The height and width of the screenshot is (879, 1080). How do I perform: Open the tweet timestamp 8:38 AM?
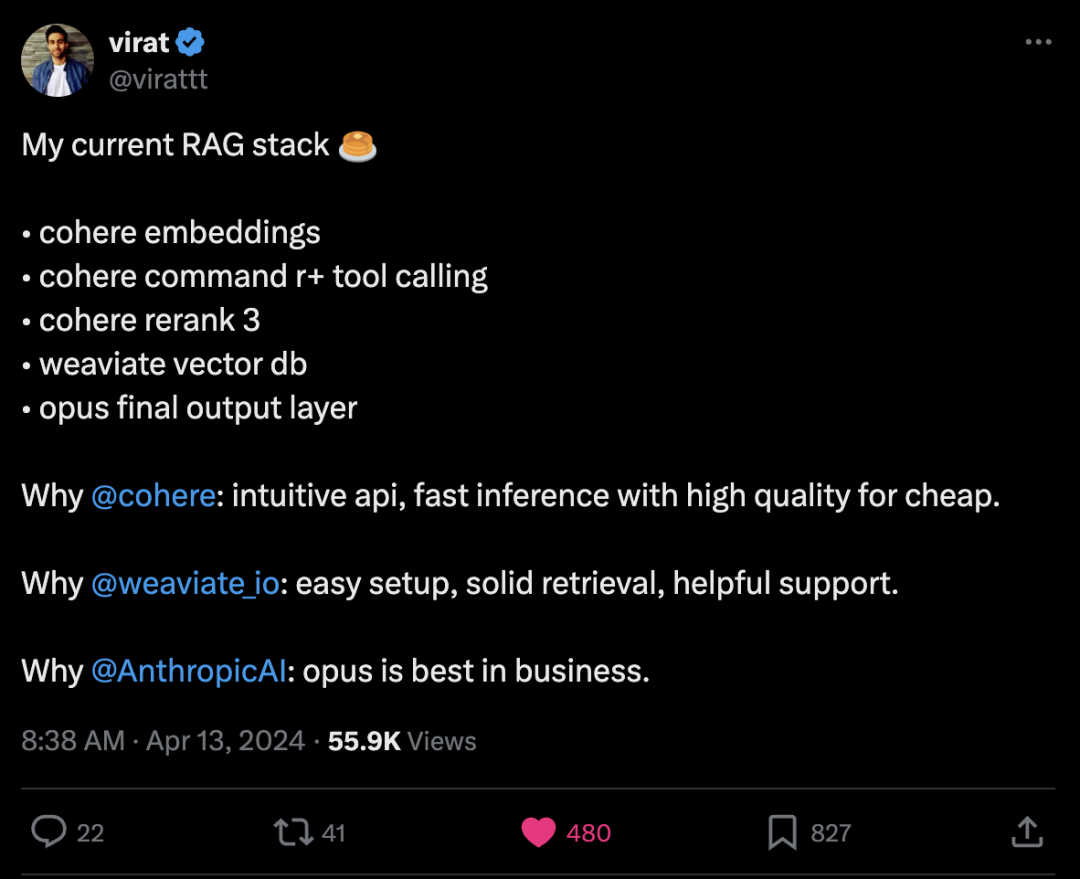73,741
